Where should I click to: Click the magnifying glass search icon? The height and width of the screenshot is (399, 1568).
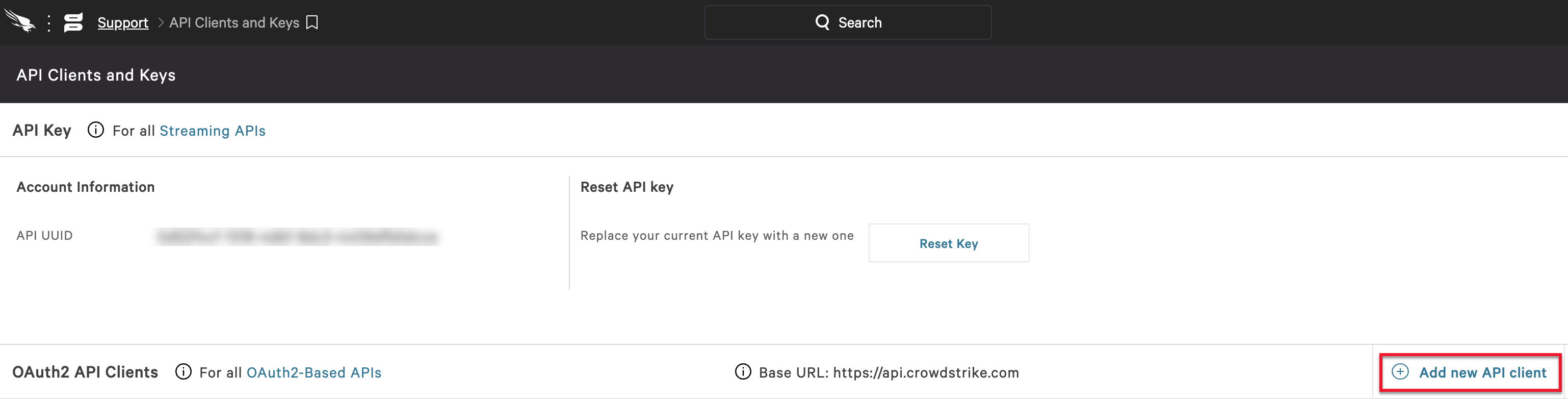823,22
